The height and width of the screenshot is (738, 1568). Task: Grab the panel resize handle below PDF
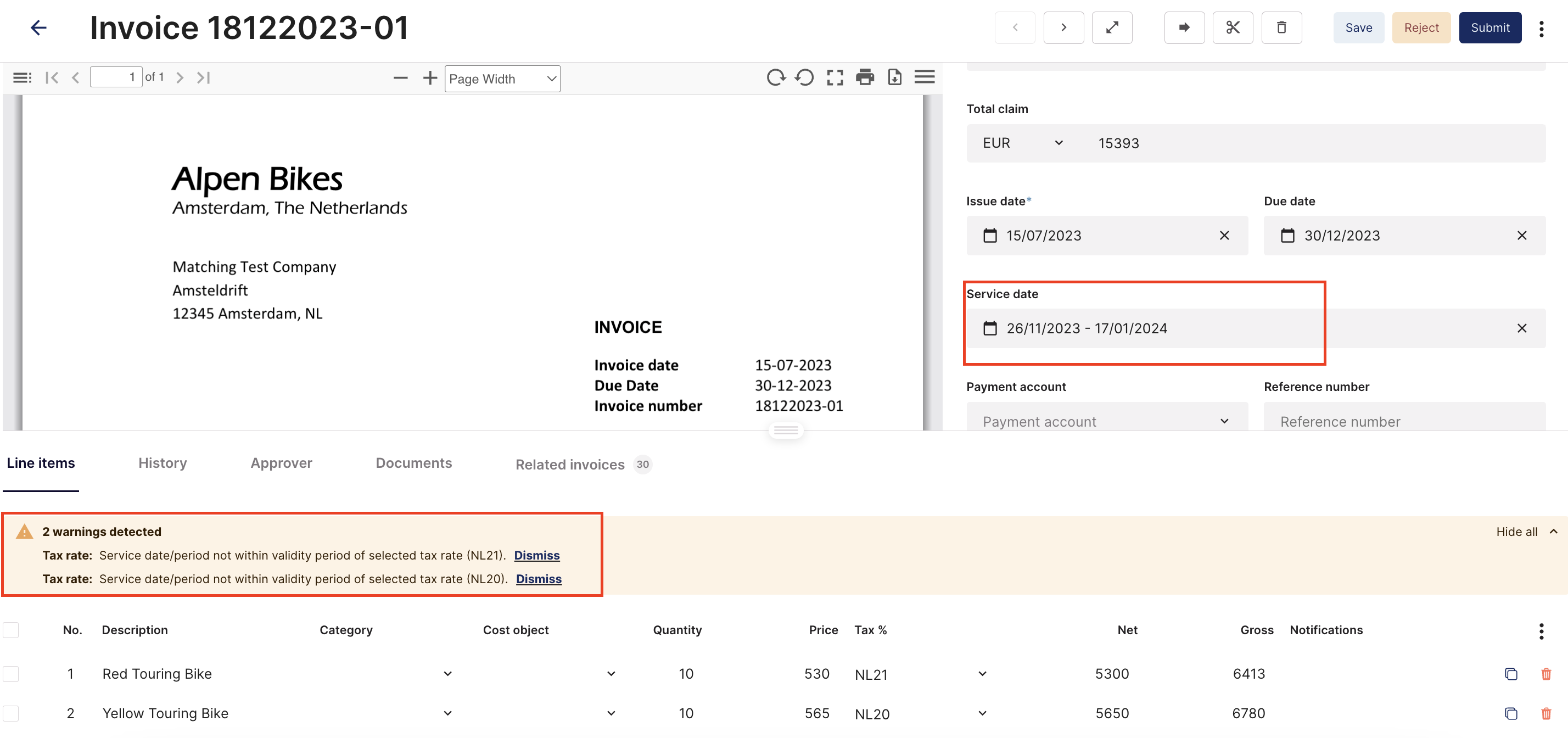click(x=785, y=431)
